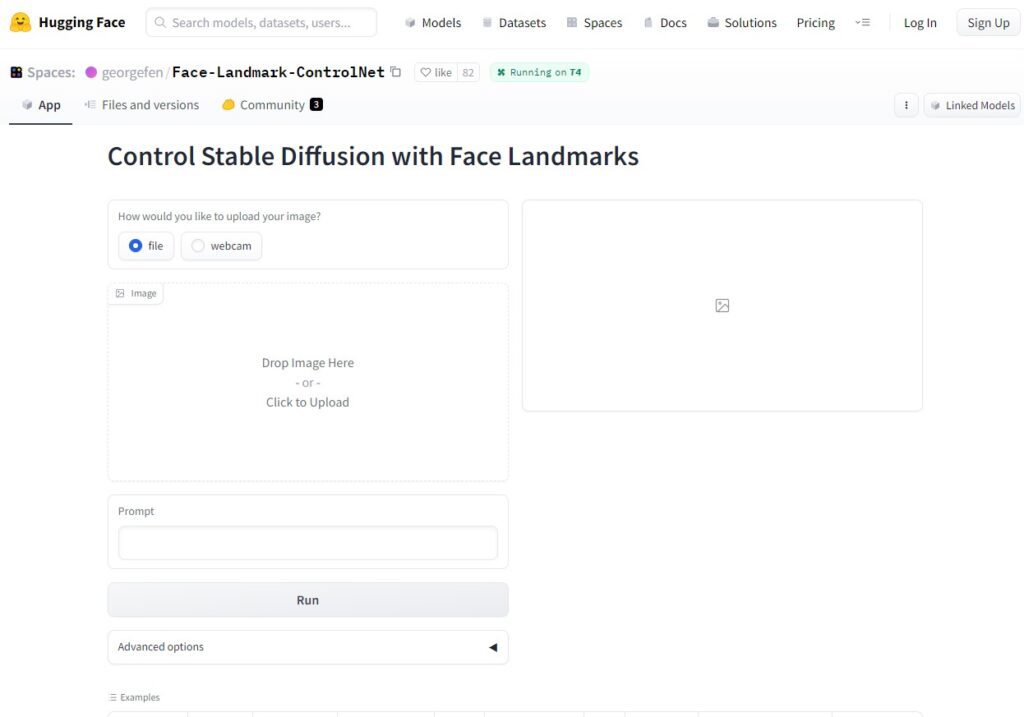1024x717 pixels.
Task: Copy the space name using the copy icon
Action: coord(396,71)
